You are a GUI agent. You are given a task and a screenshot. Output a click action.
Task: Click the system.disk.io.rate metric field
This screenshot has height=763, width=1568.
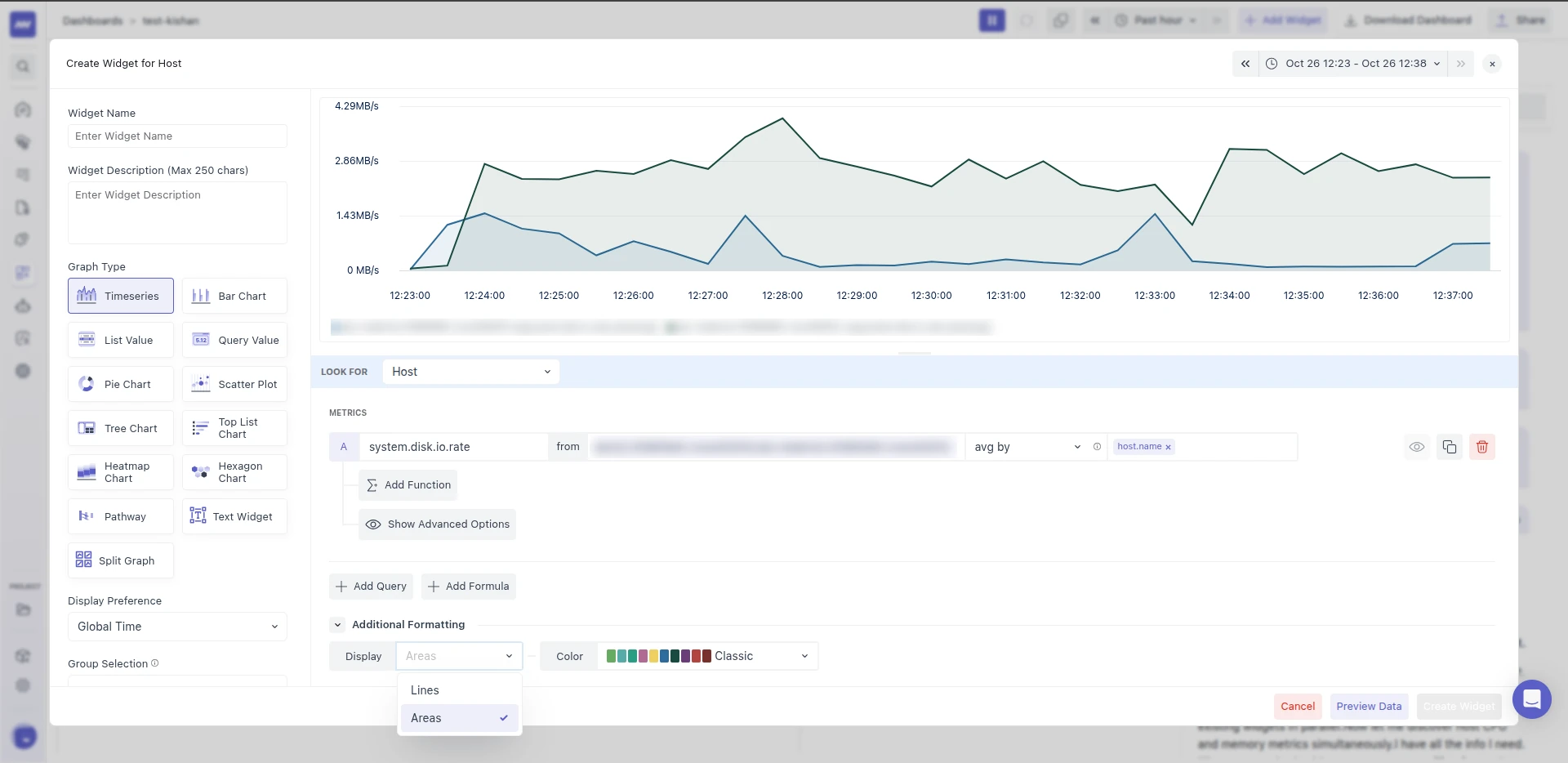453,447
